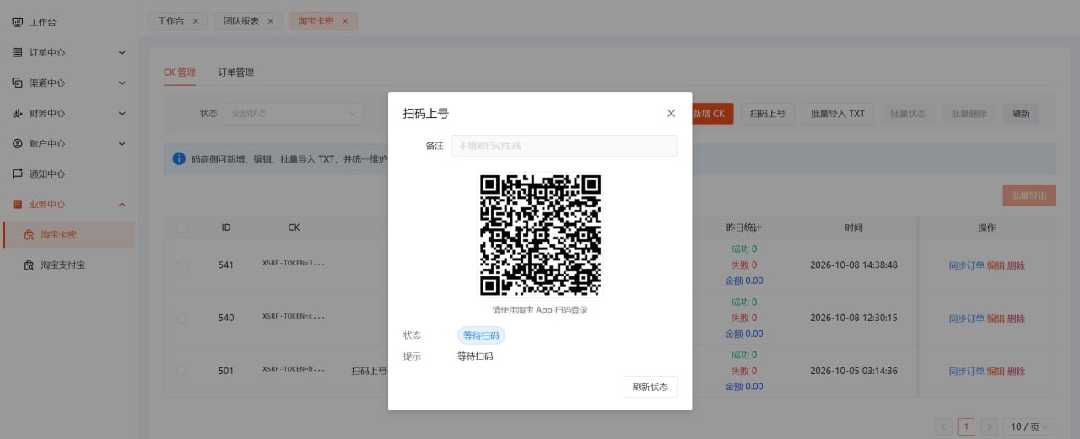The image size is (1080, 439).
Task: Click 删除 for row 501
Action: tap(1016, 371)
